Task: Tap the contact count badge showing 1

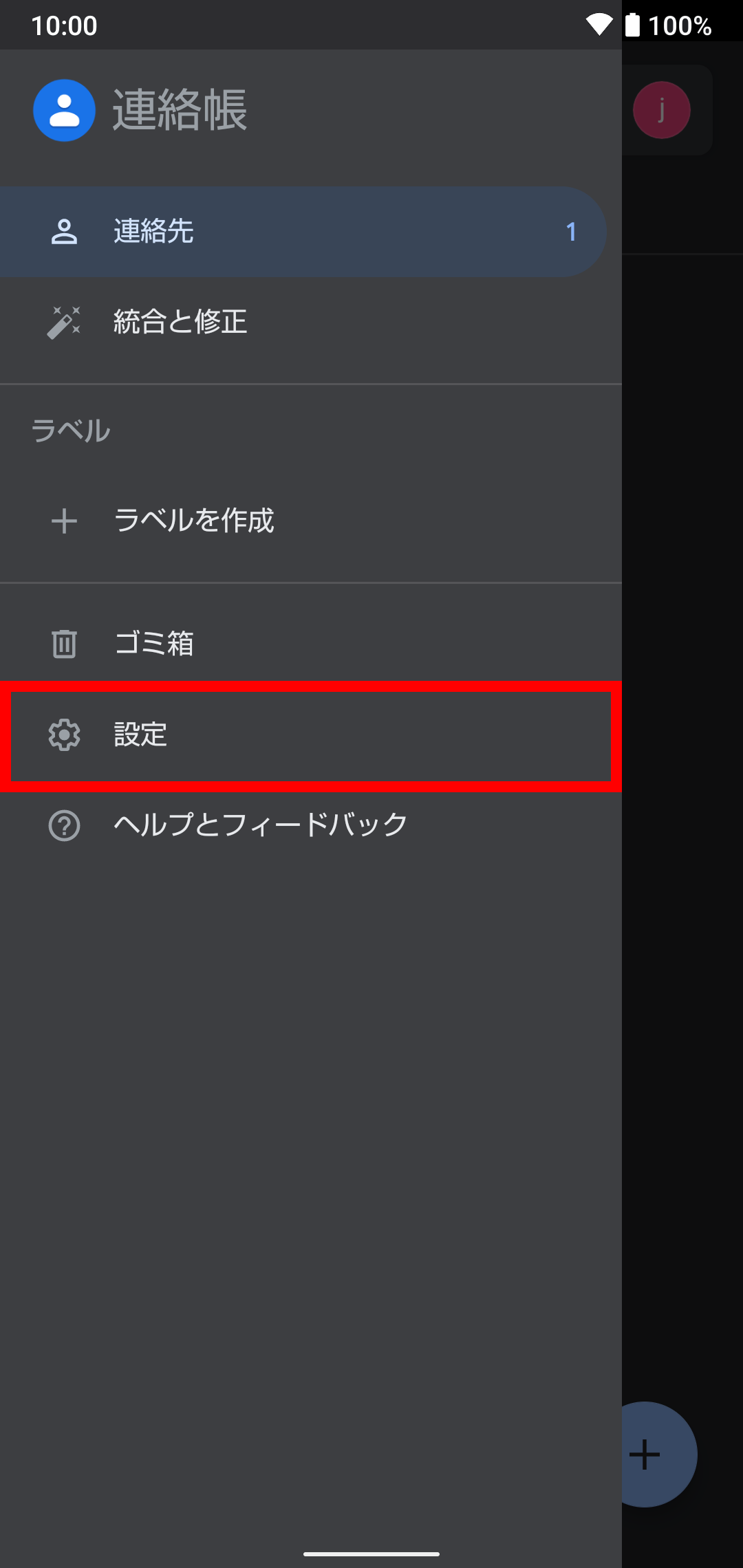Action: [571, 232]
